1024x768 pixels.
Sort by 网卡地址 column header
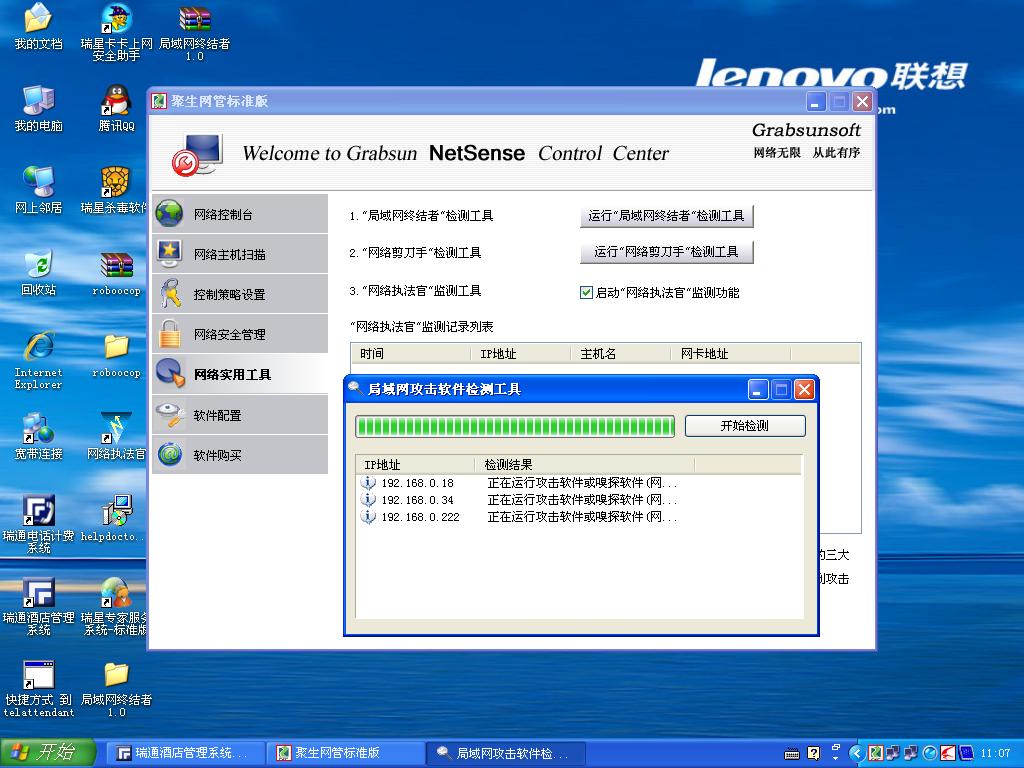point(731,353)
